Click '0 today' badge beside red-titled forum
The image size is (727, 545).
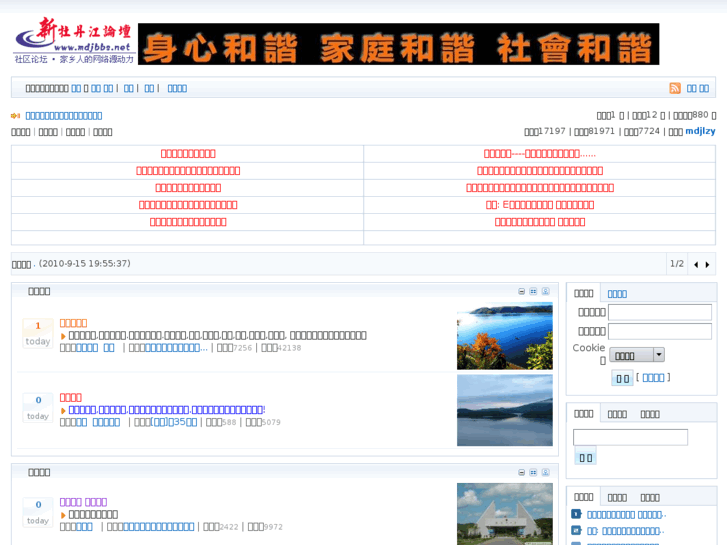click(38, 408)
